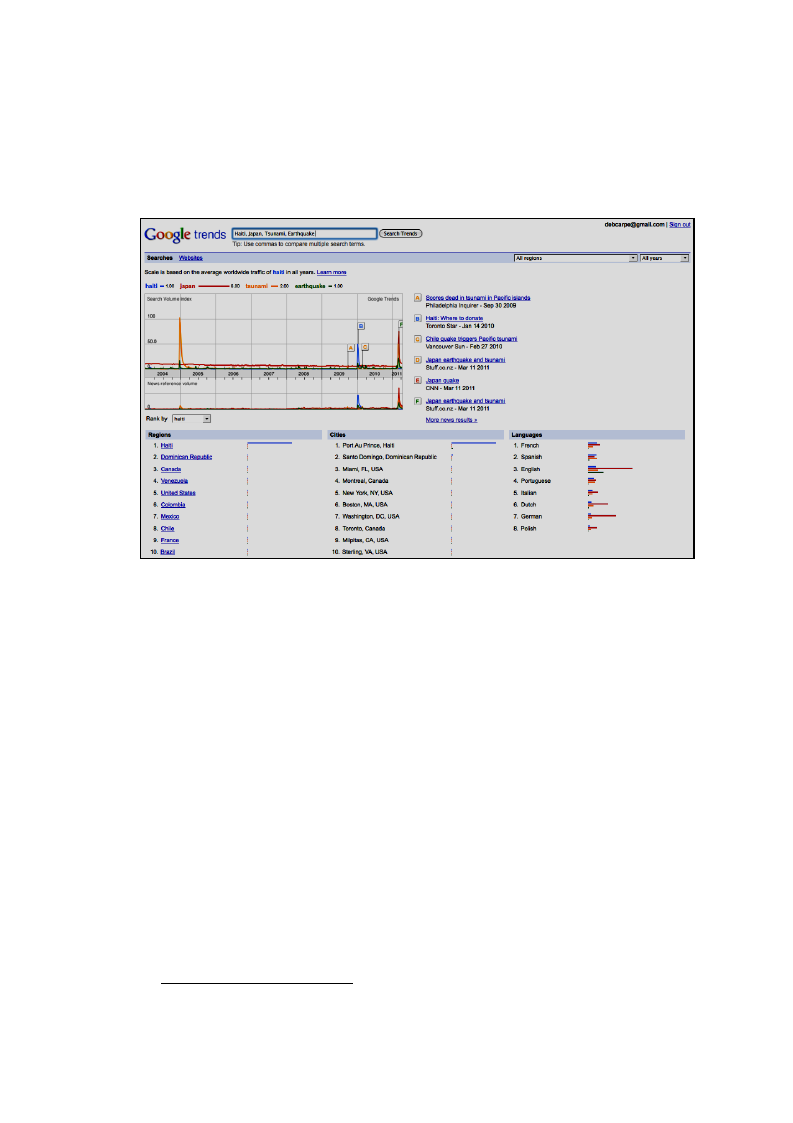The height and width of the screenshot is (1123, 793).
Task: Open Japan earthquake and tsunami link beside F badge
Action: pos(465,401)
